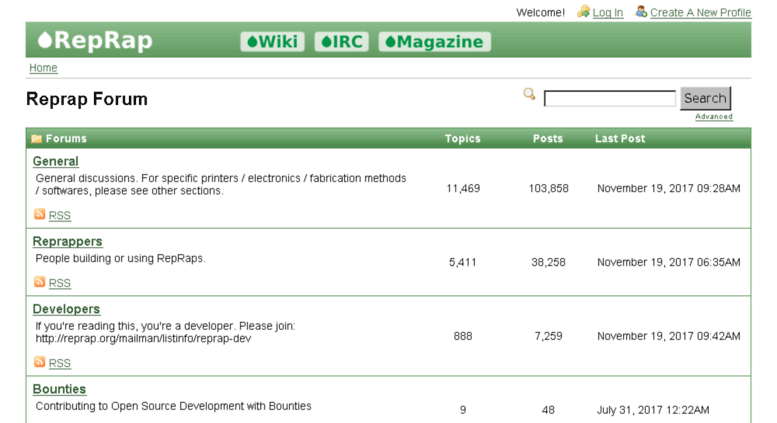Click the reprap-dev mailing list URL text
Viewport: 777px width, 423px height.
[x=143, y=339]
